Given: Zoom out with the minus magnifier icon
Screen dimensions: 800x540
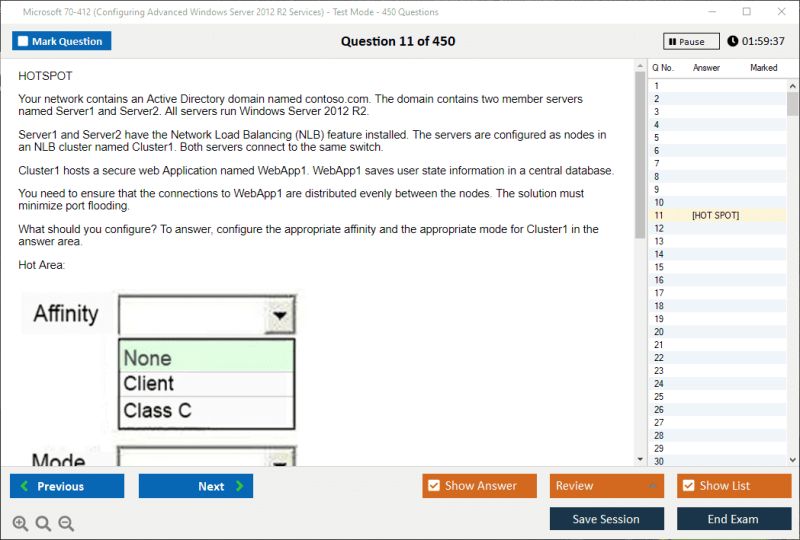Looking at the screenshot, I should (x=66, y=523).
